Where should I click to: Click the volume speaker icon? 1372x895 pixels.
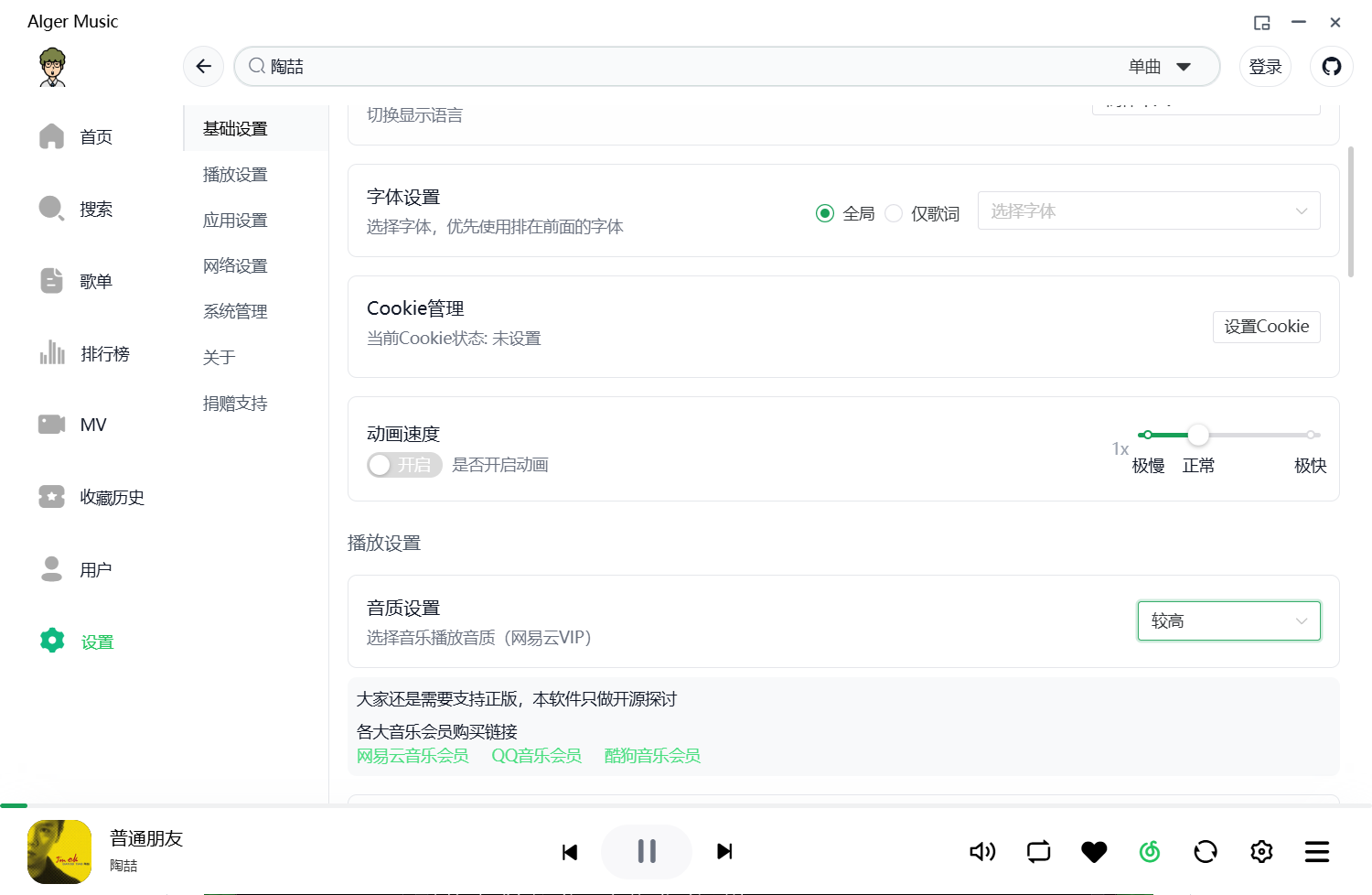tap(982, 852)
